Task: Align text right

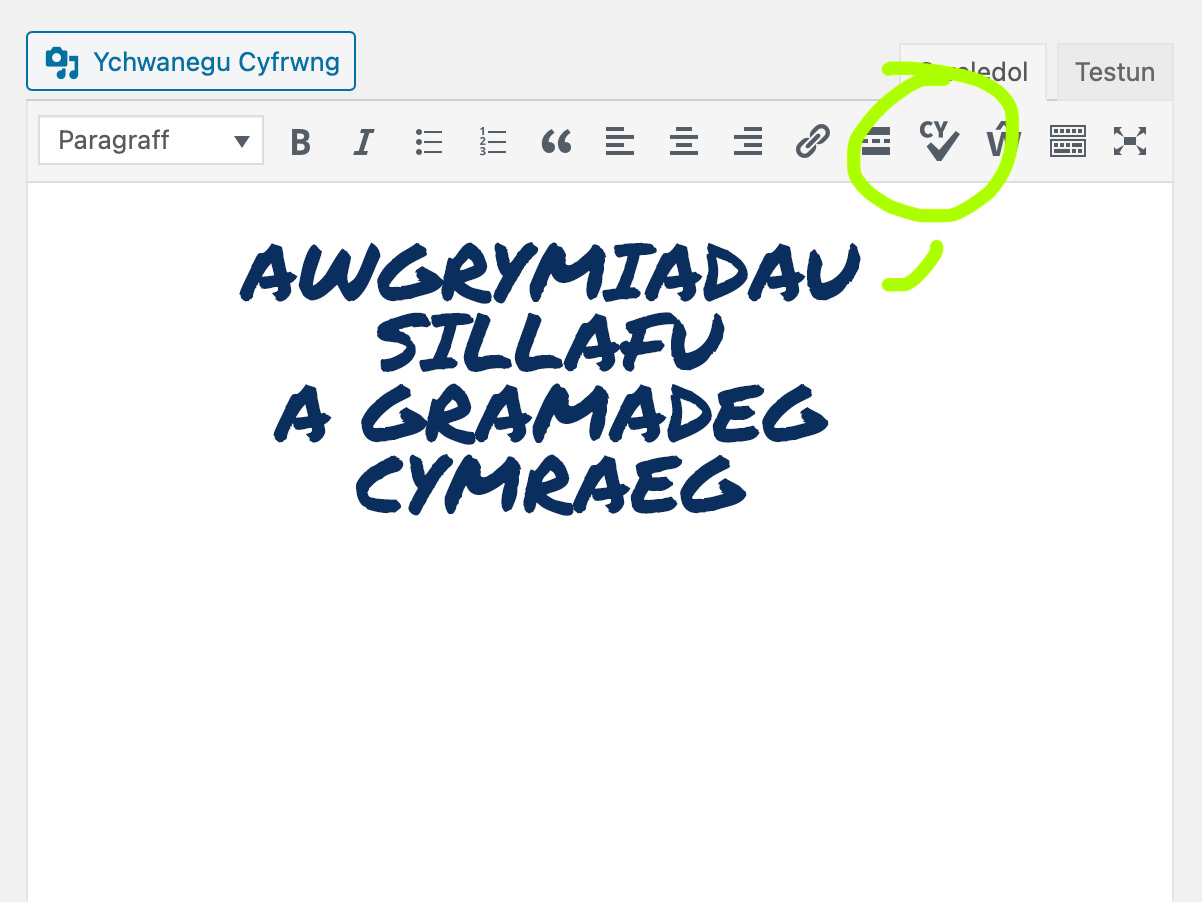Action: [748, 142]
